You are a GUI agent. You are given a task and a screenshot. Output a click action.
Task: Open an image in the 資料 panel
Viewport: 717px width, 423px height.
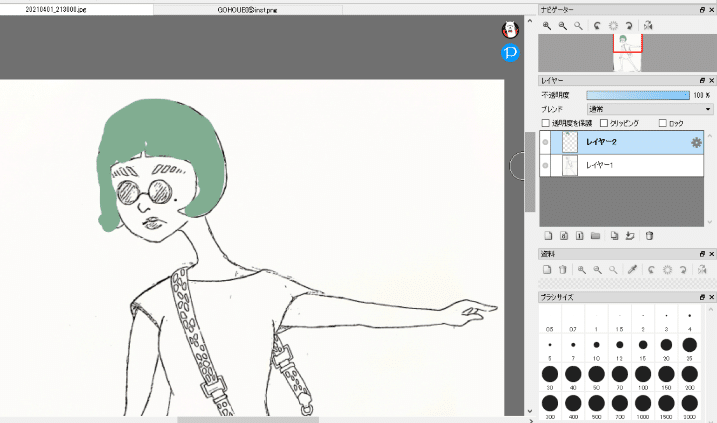coord(547,270)
